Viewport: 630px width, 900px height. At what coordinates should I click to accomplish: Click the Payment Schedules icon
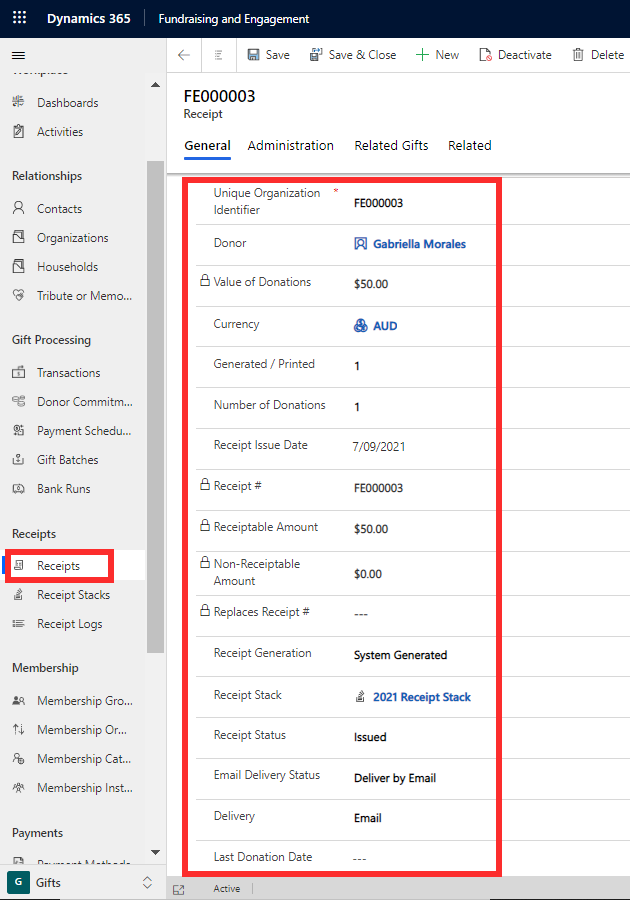point(18,430)
